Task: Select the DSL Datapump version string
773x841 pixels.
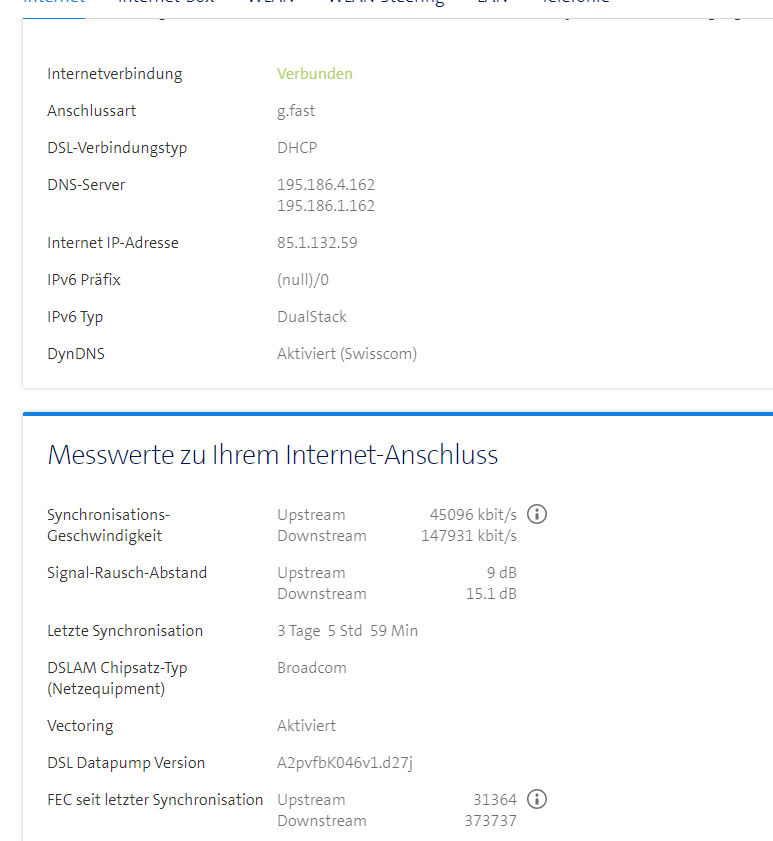Action: pos(345,763)
